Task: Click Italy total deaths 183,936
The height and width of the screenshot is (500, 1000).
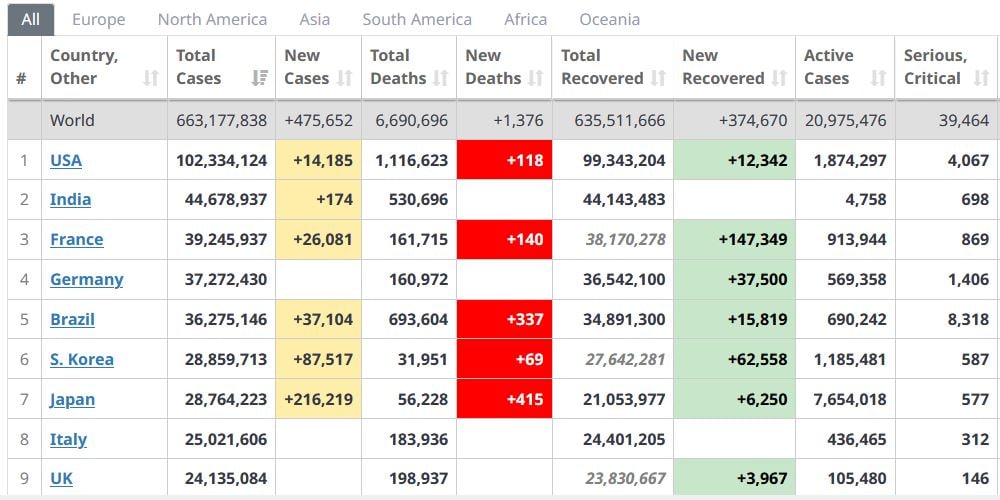Action: (x=418, y=439)
